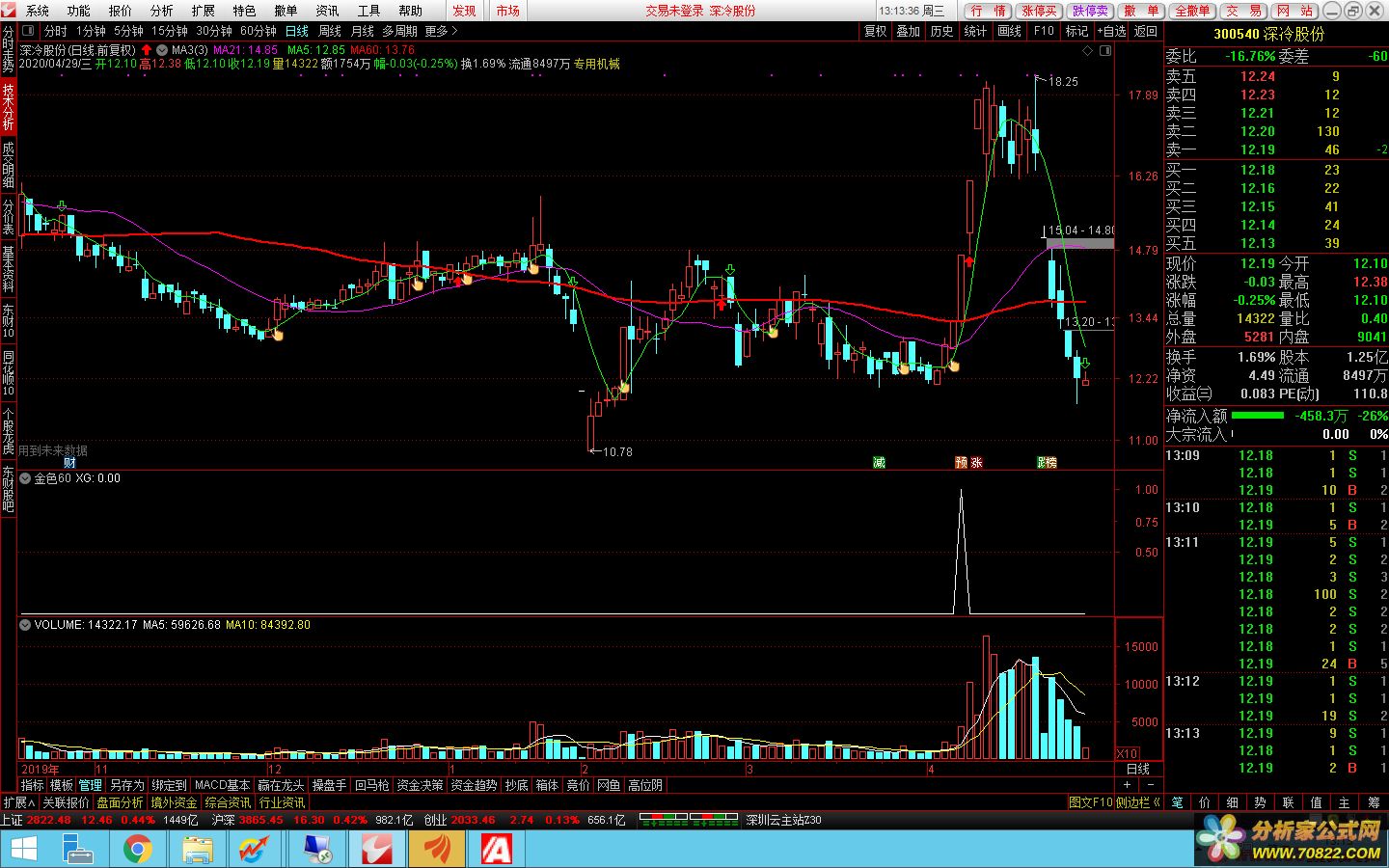Expand the 扩展 panel
This screenshot has width=1389, height=868.
[18, 802]
